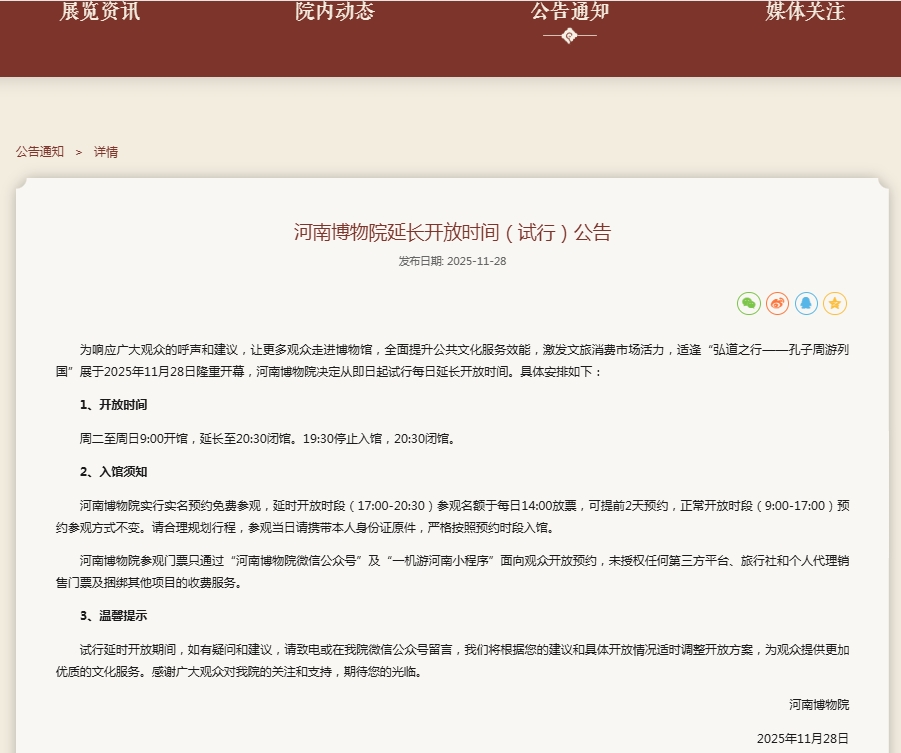Click the 详情 breadcrumb item
Image resolution: width=901 pixels, height=753 pixels.
(106, 152)
